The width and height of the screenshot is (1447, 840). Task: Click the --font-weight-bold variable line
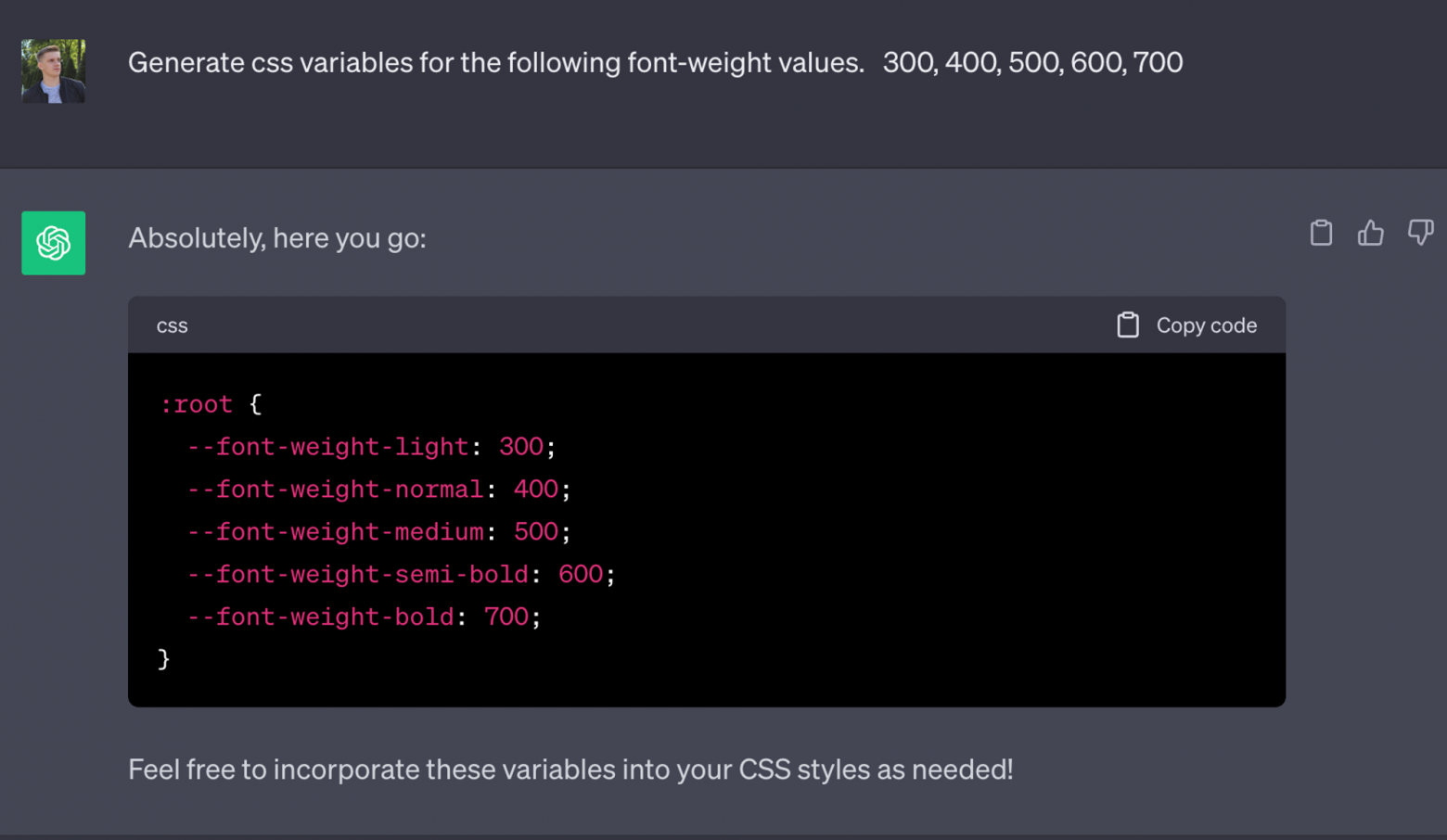click(365, 617)
